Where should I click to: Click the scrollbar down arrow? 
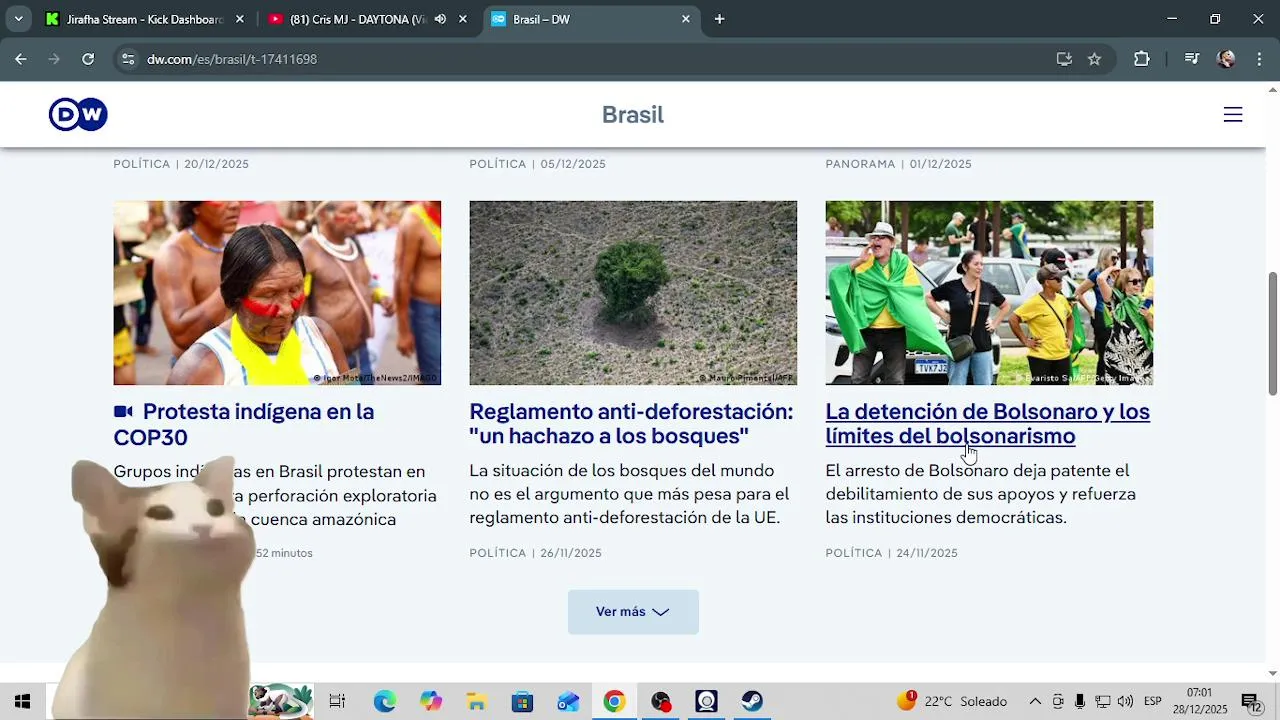pyautogui.click(x=1272, y=673)
